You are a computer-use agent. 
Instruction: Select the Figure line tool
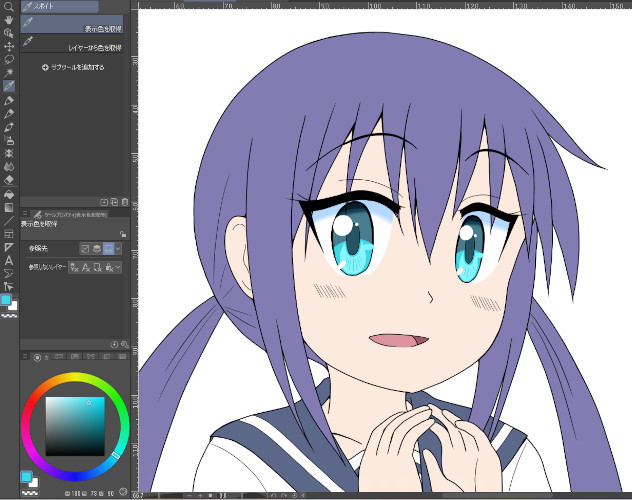point(8,221)
